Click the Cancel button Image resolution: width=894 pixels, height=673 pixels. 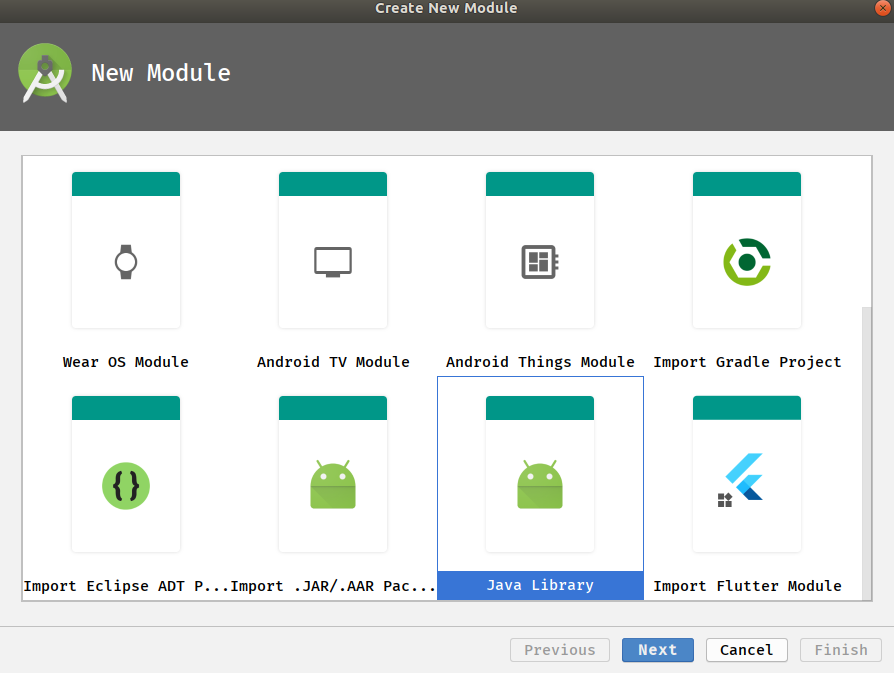click(x=746, y=650)
